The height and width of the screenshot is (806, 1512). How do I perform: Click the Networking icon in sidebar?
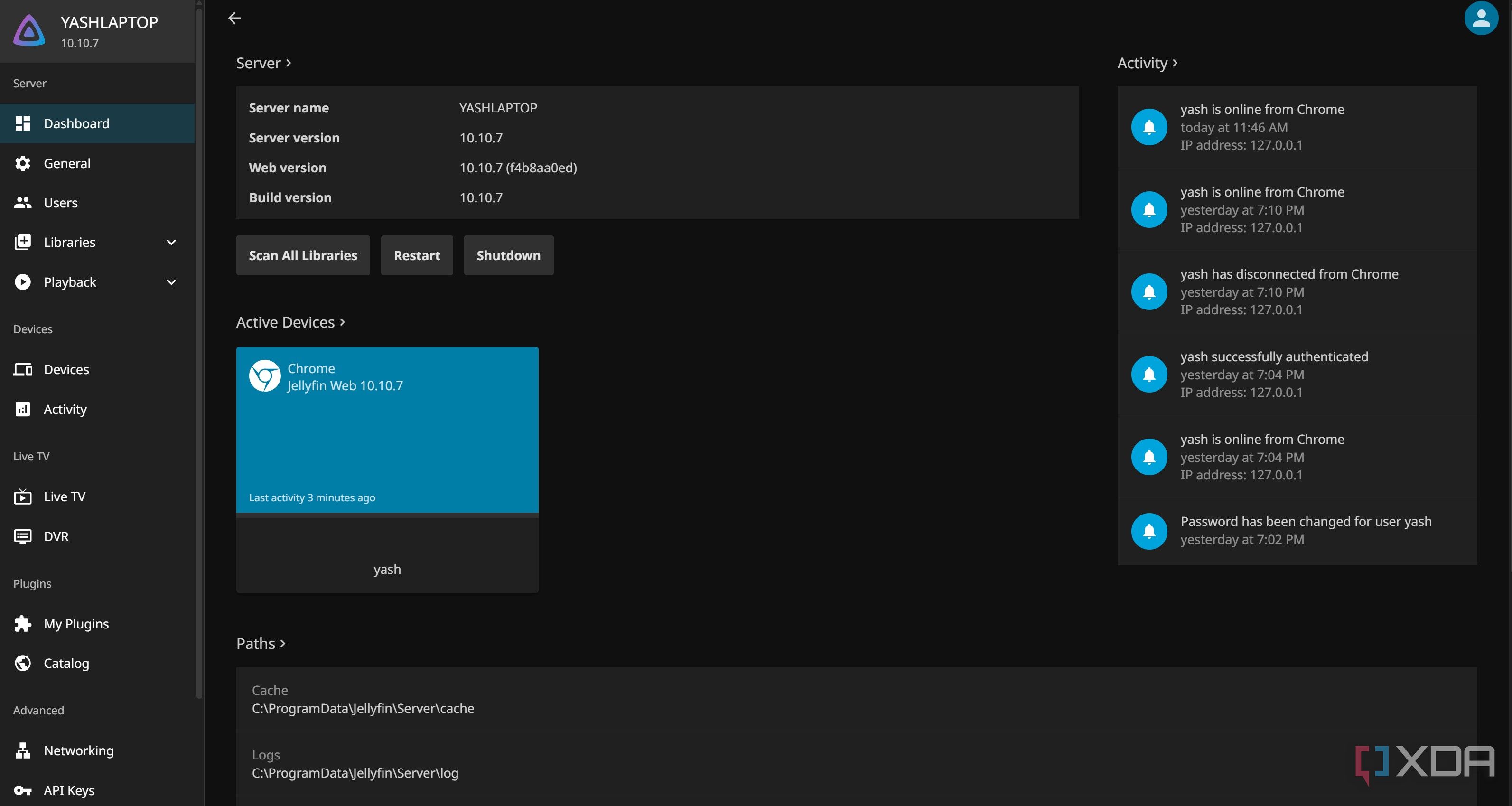click(23, 750)
